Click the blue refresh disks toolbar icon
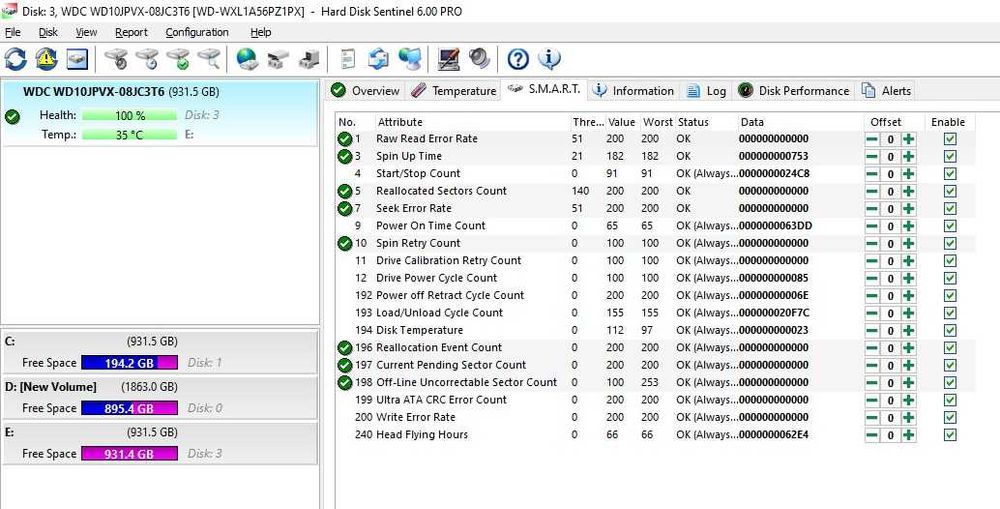 [15, 59]
